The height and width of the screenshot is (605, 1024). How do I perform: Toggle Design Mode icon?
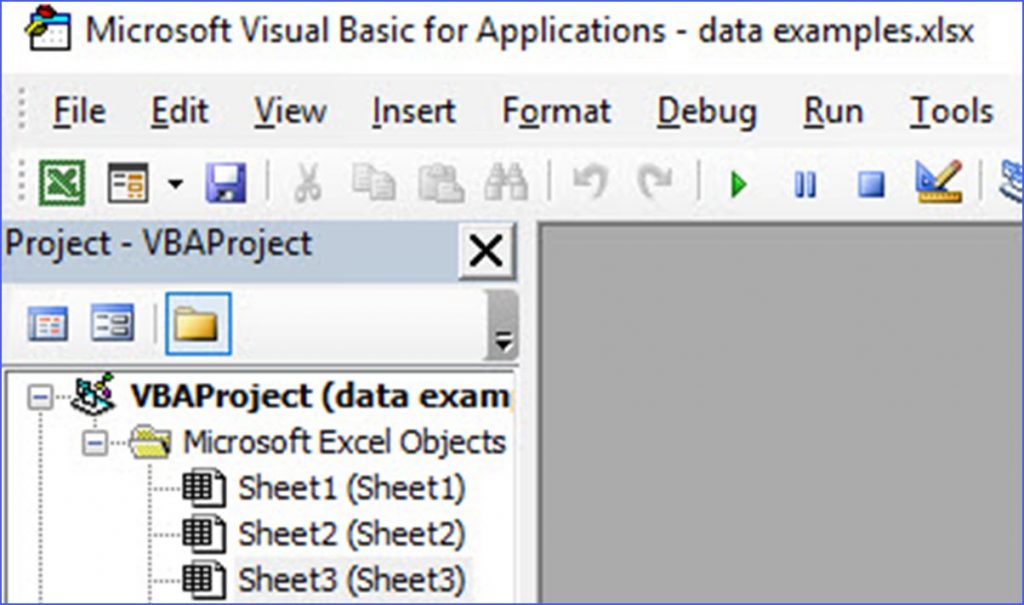(x=938, y=183)
